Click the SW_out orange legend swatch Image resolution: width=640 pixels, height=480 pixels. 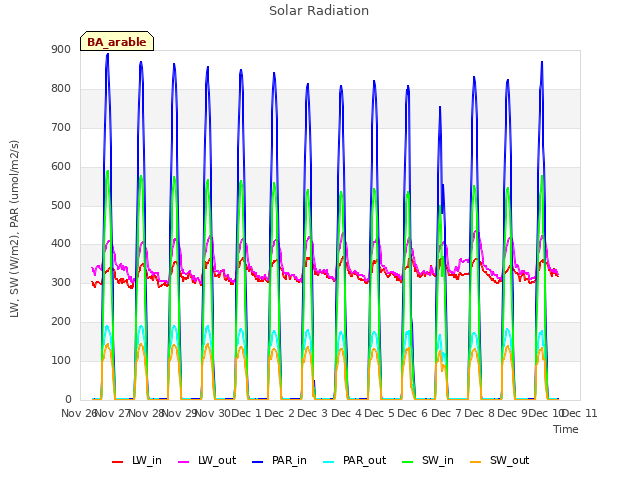pos(476,462)
